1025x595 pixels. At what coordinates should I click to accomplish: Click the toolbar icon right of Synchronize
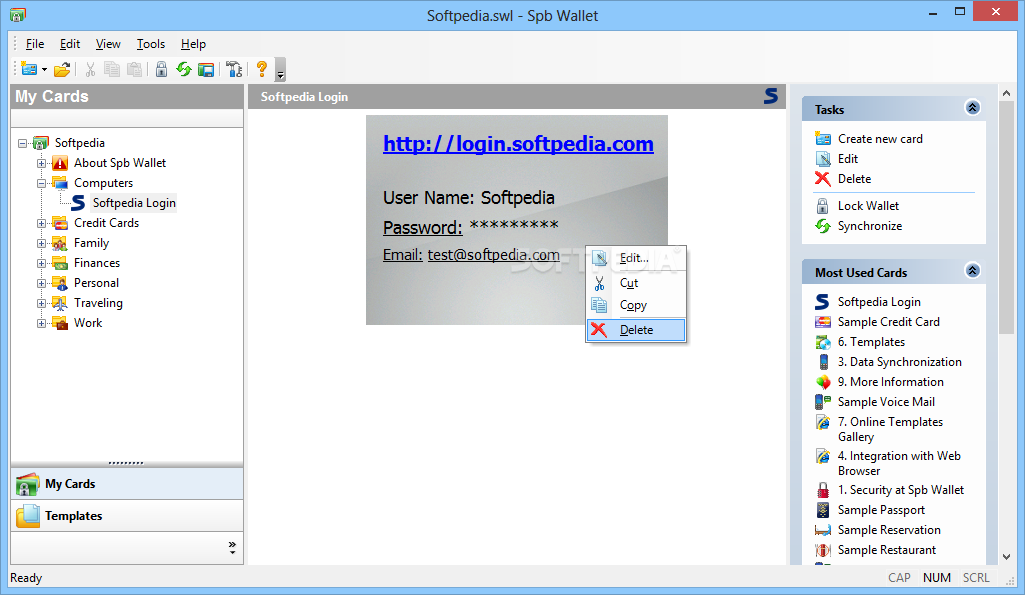(206, 69)
